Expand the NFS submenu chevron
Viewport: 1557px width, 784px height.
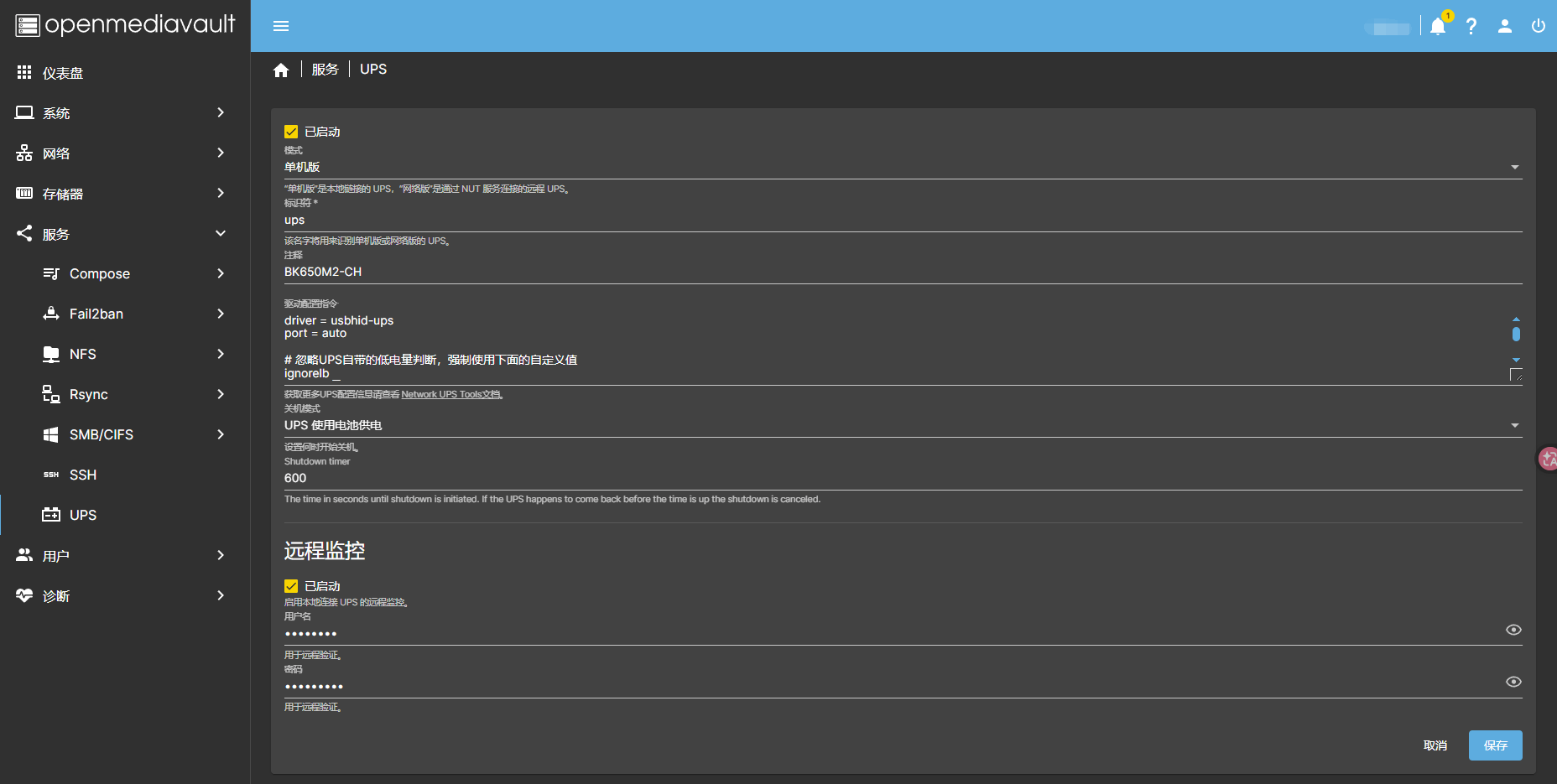click(221, 354)
